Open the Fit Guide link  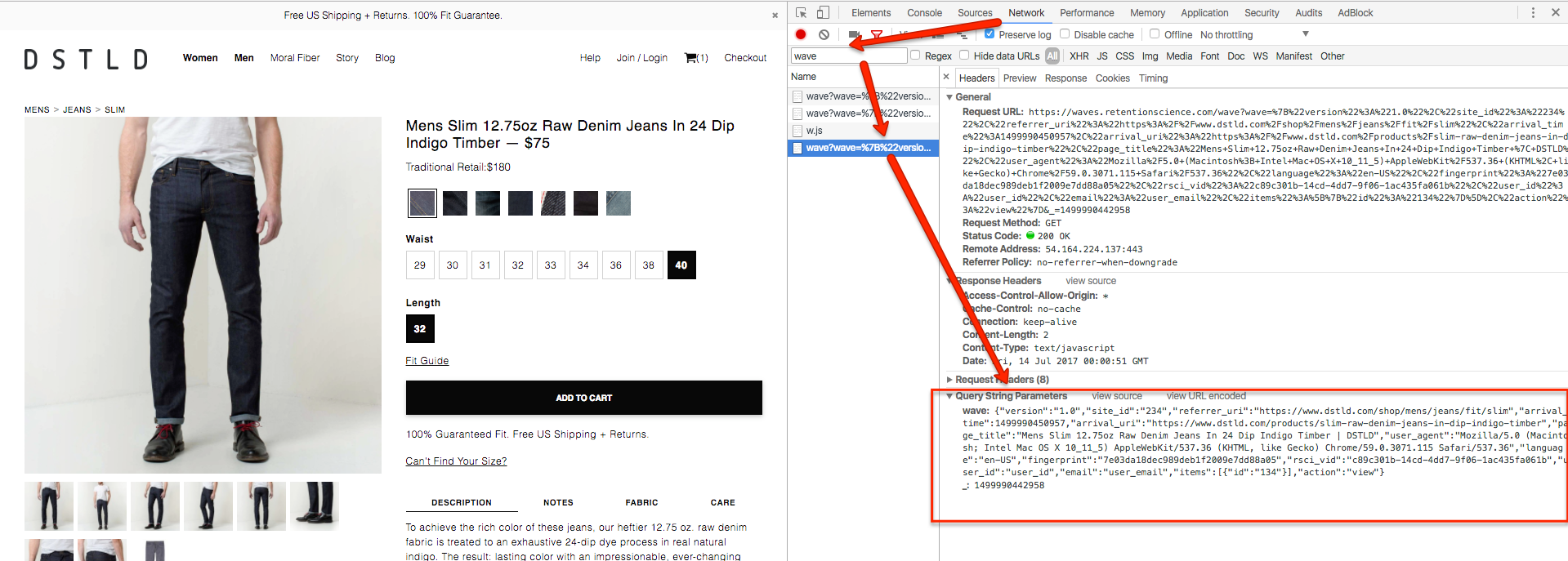[427, 361]
